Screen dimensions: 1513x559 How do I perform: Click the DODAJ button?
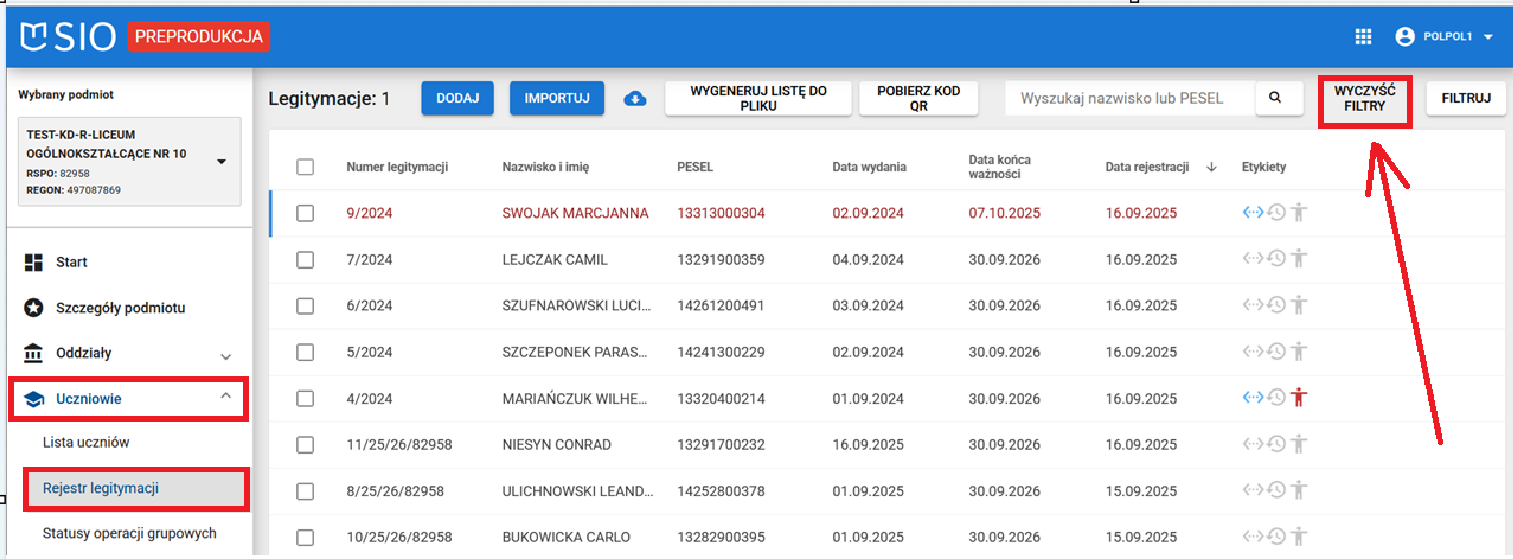[457, 98]
